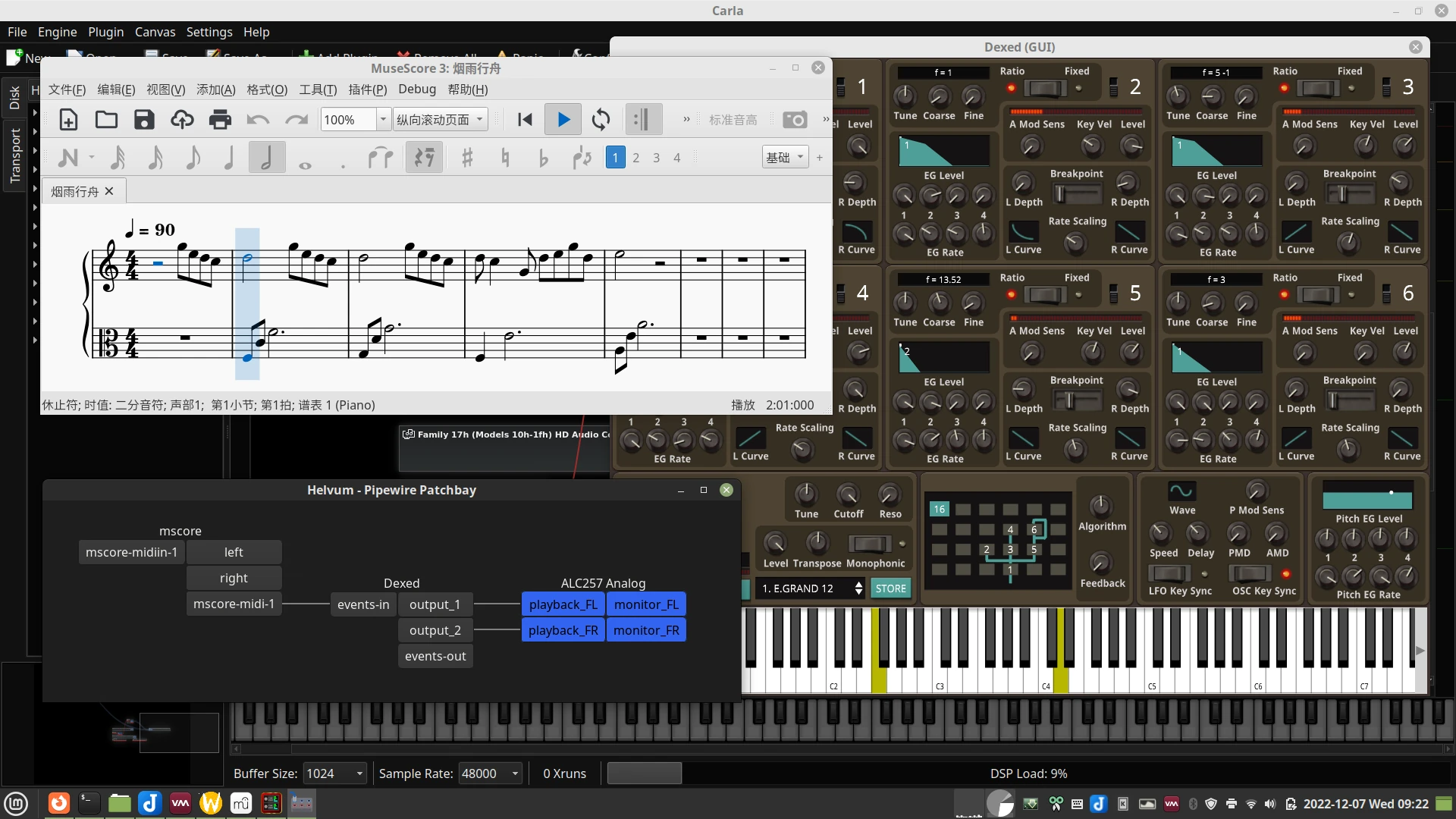Image resolution: width=1456 pixels, height=819 pixels.
Task: Open the Buffer Size 1024 dropdown
Action: point(334,773)
